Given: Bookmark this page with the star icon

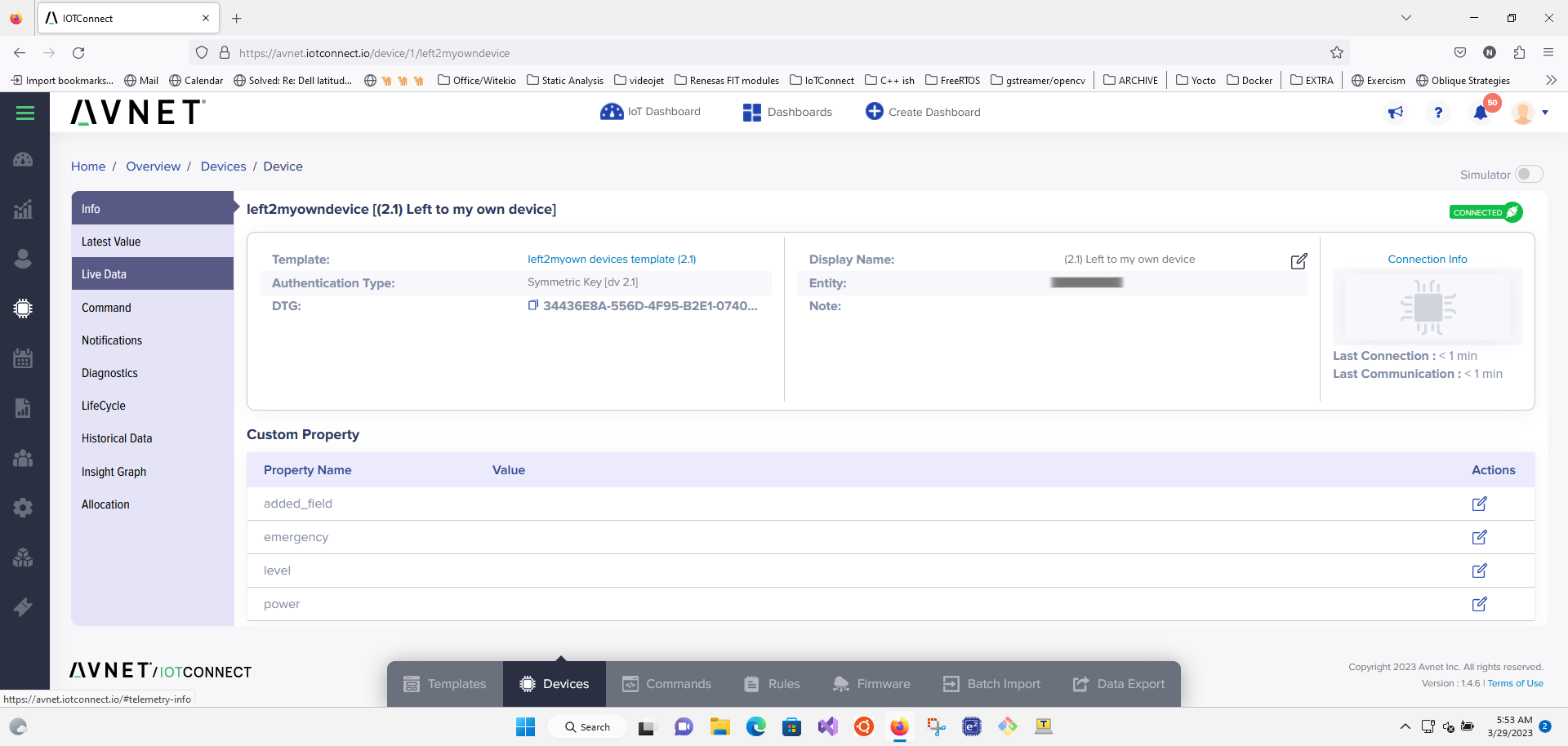Looking at the screenshot, I should 1337,52.
